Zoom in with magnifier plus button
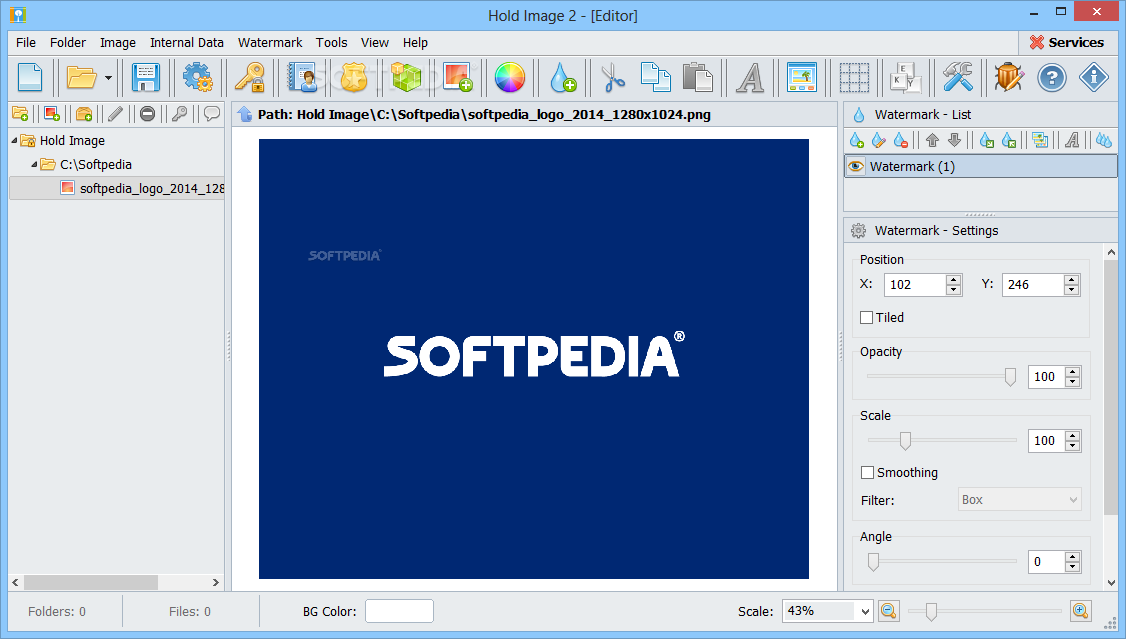Image resolution: width=1126 pixels, height=639 pixels. click(1081, 611)
